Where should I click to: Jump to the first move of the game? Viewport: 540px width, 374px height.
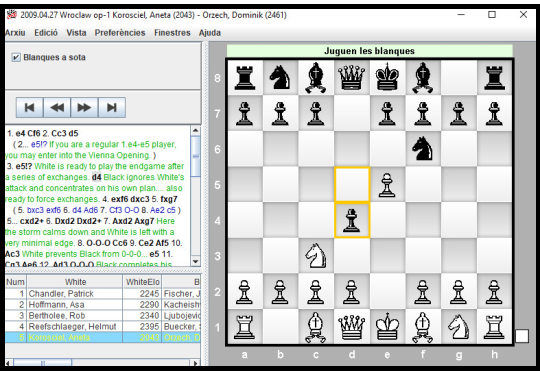click(x=30, y=108)
